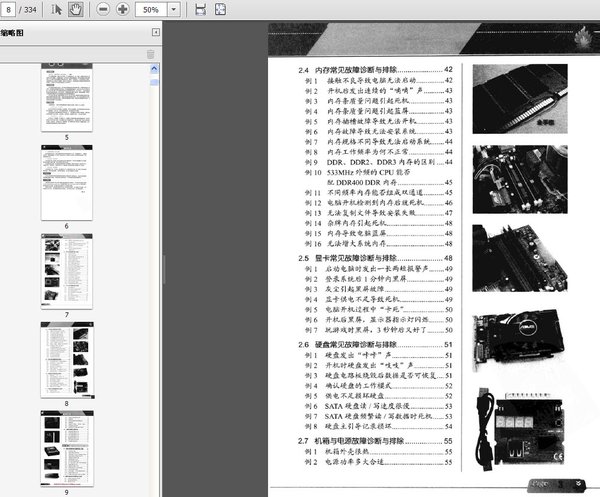Click the 50% zoom level field
The height and width of the screenshot is (497, 600).
(151, 10)
